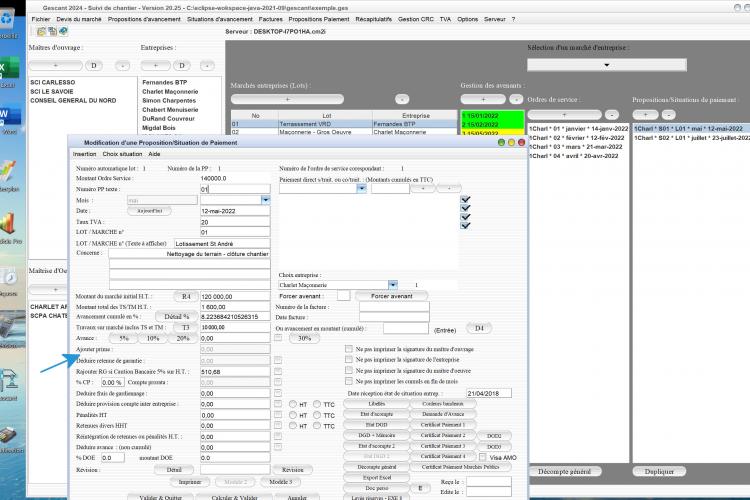Viewport: 750px width, 500px height.
Task: Click the date réception field showing 21/04/2018
Action: tap(489, 393)
